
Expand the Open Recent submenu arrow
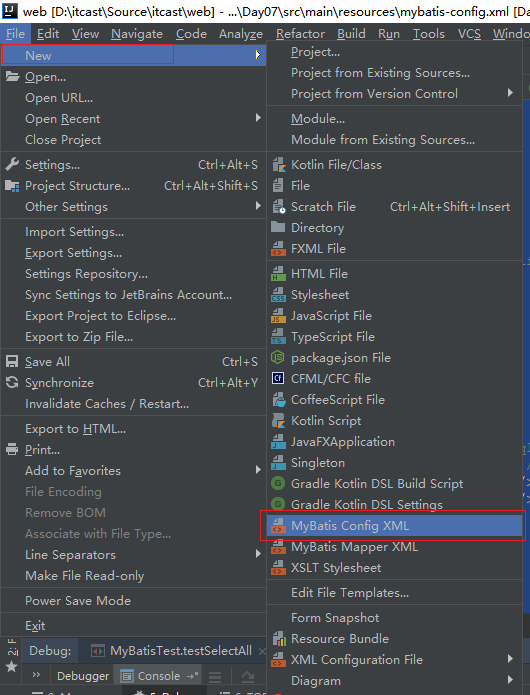coord(258,118)
